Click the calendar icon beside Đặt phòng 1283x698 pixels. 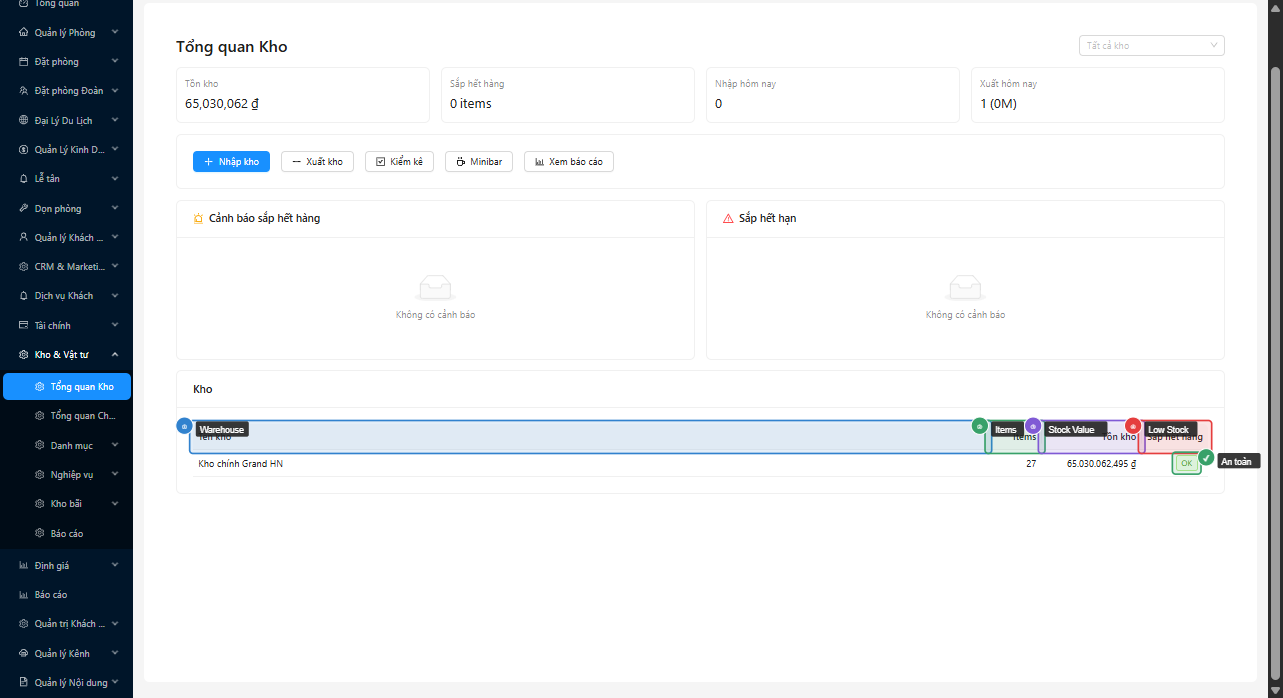24,62
